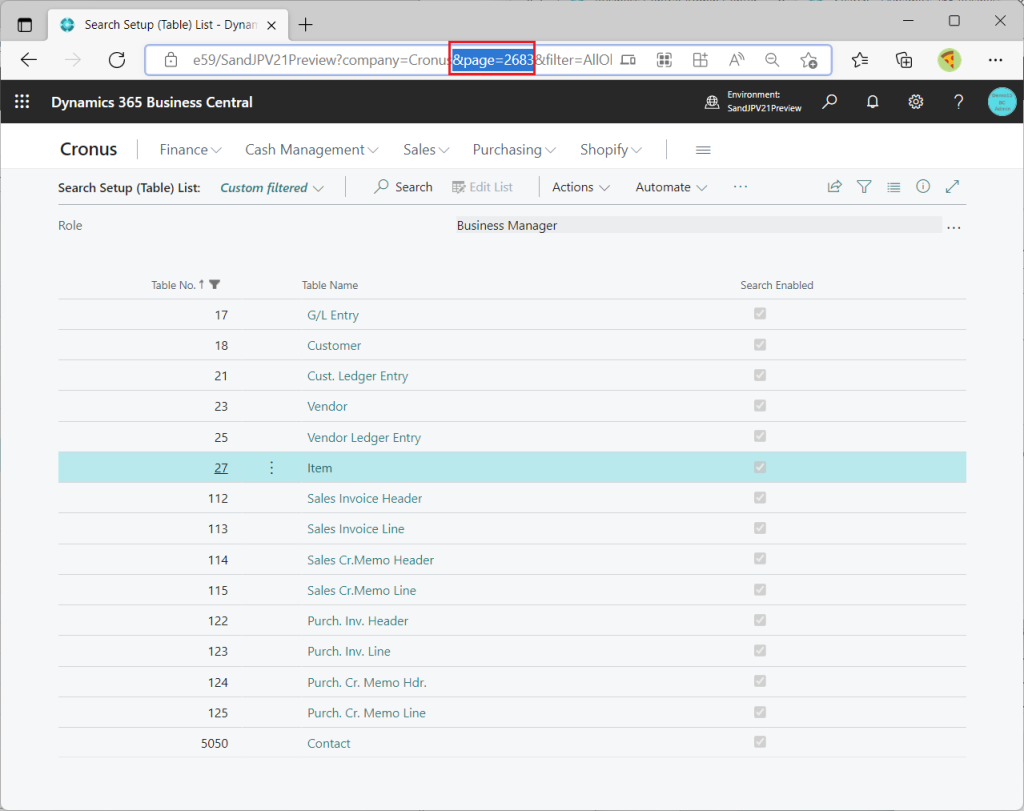Open the Sales Invoice Header link
The width and height of the screenshot is (1024, 811).
[x=364, y=498]
